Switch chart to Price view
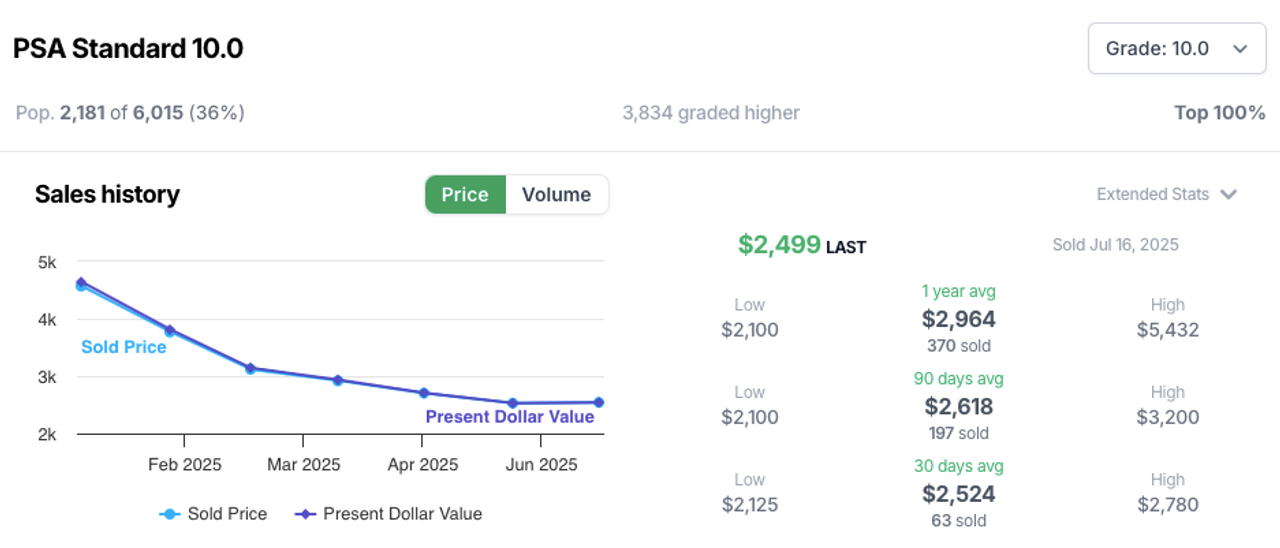Viewport: 1280px width, 548px height. pos(465,194)
